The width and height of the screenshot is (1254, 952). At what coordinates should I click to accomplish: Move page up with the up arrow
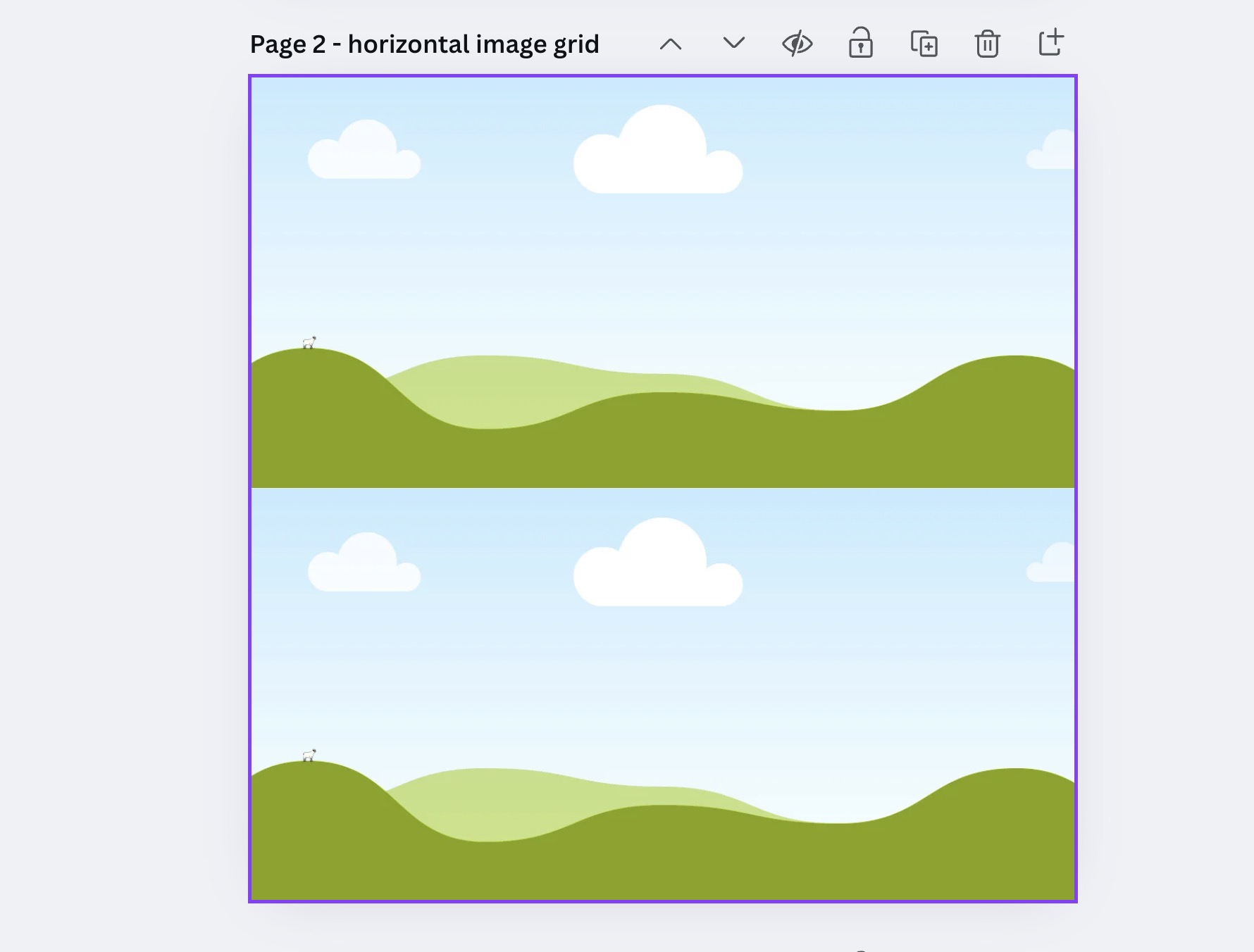tap(671, 44)
